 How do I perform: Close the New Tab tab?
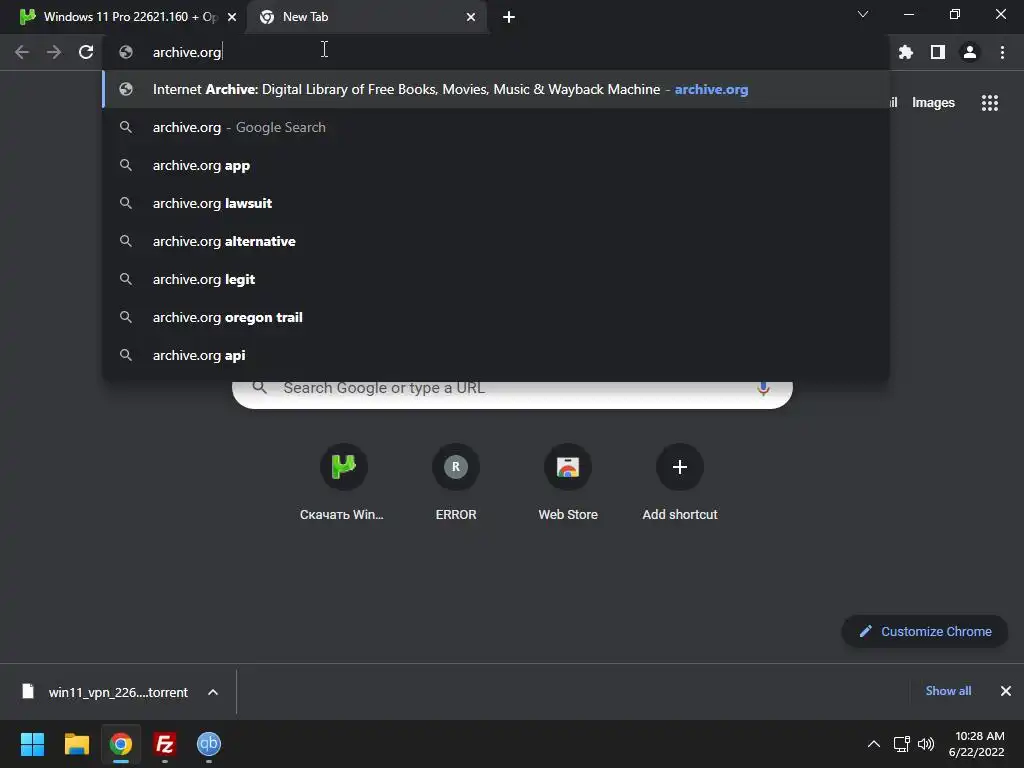click(471, 17)
